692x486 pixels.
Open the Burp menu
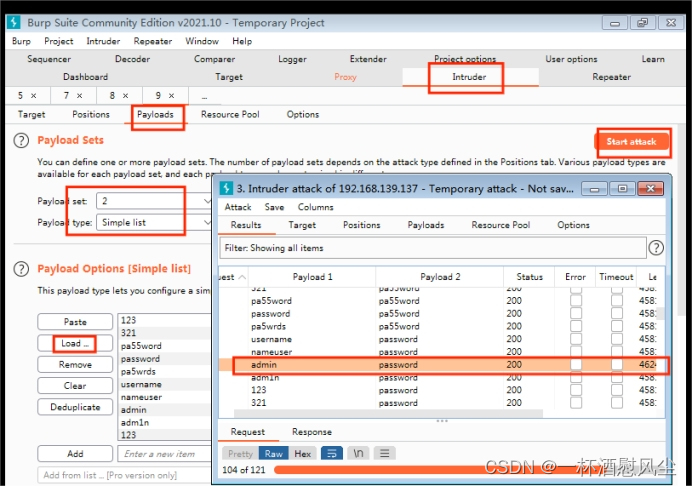[21, 41]
